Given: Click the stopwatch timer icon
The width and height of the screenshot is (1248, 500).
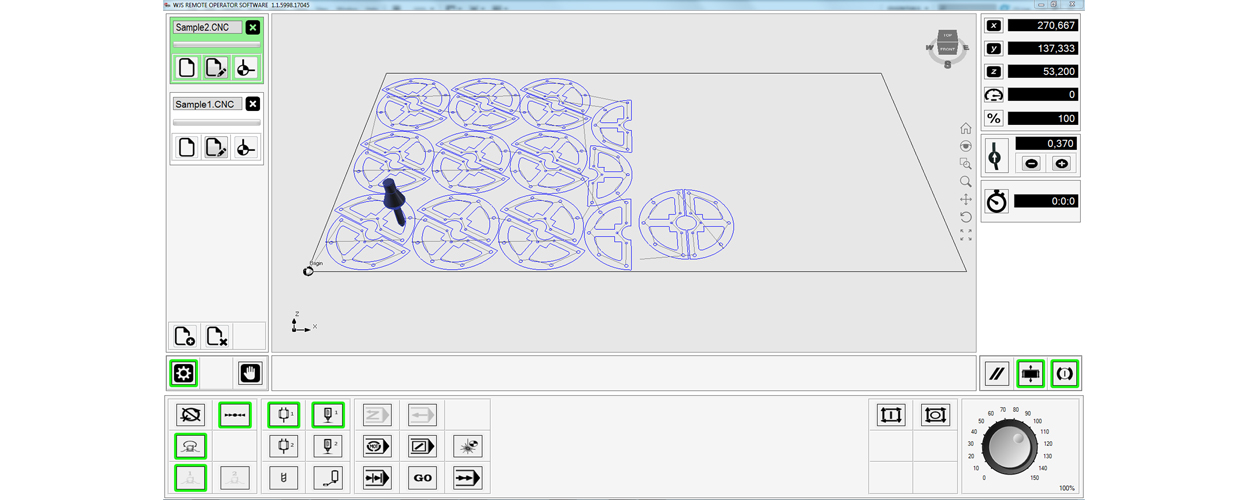Looking at the screenshot, I should pyautogui.click(x=996, y=201).
